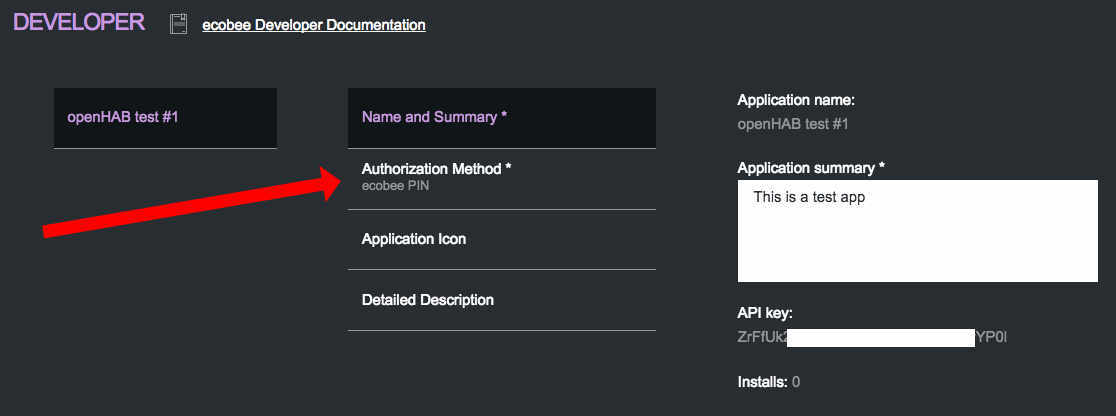Click the DEVELOPER header logo

[79, 23]
